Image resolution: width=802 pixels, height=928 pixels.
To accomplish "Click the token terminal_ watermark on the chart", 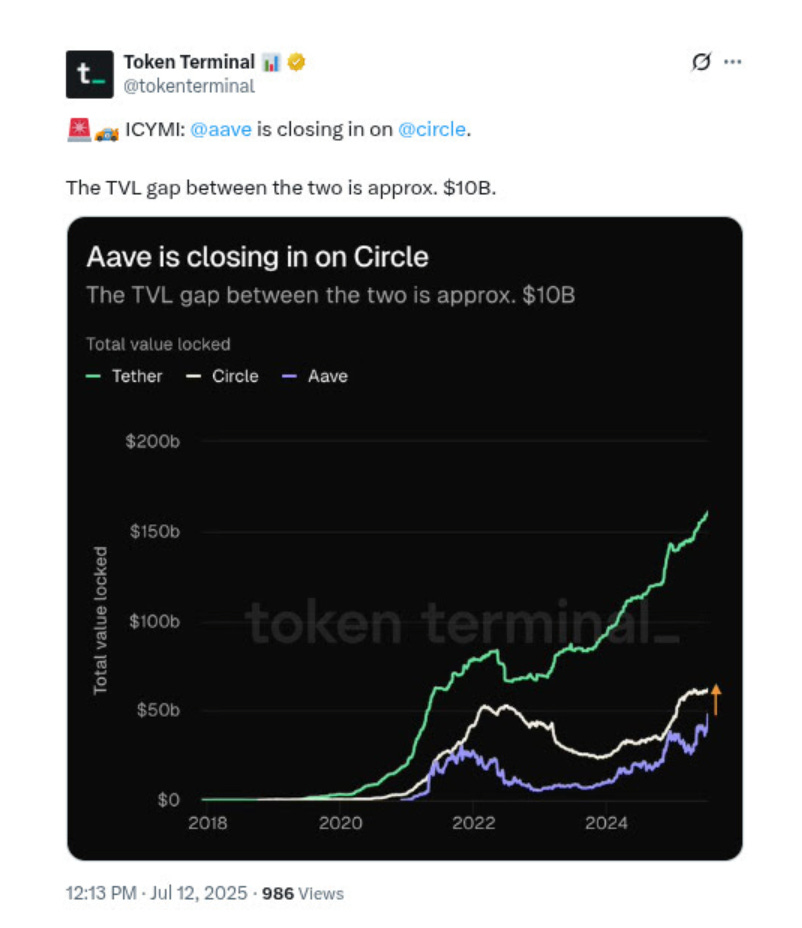I will tap(461, 623).
